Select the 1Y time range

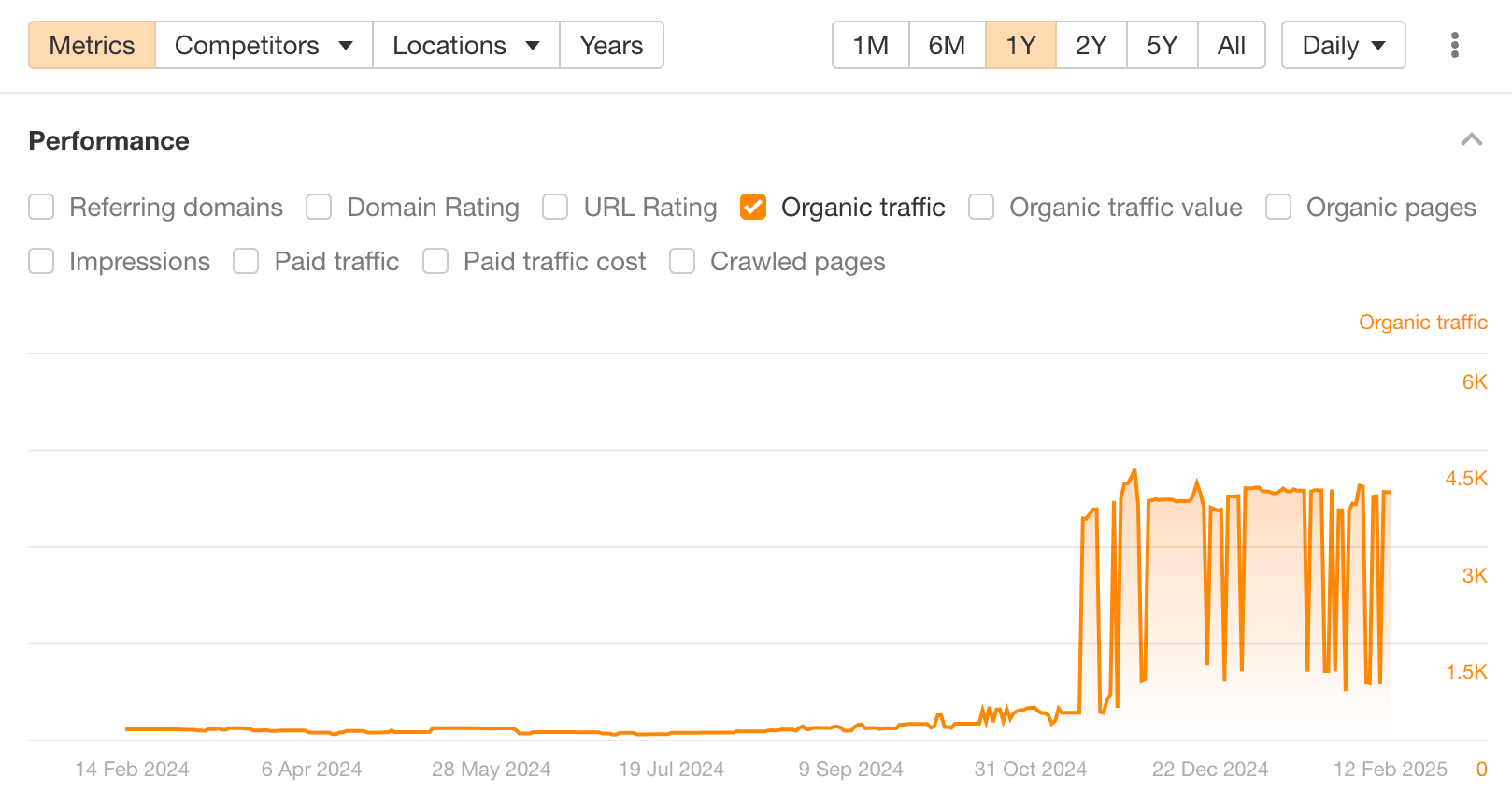point(1020,45)
